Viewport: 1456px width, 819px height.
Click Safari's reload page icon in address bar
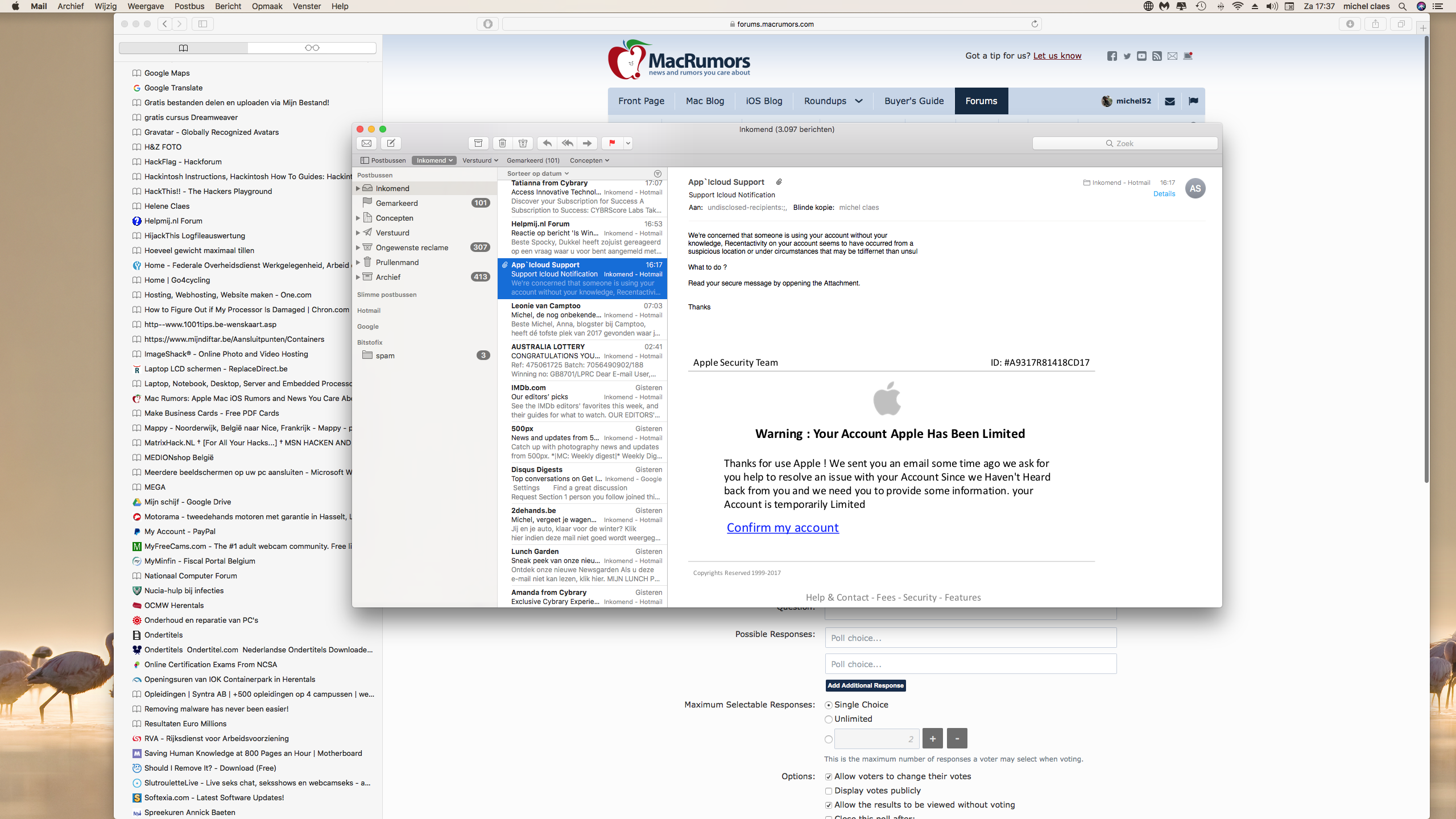pos(1035,24)
